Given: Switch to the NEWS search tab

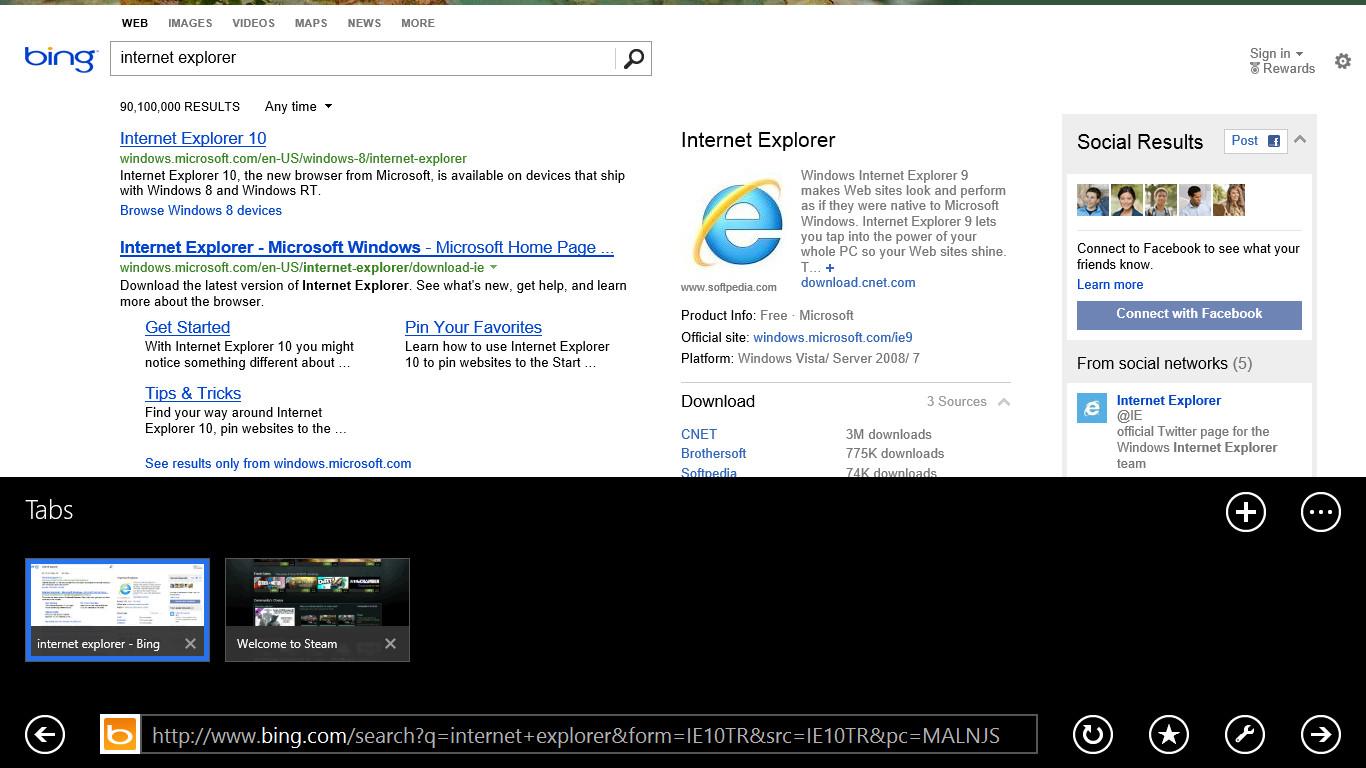Looking at the screenshot, I should (x=364, y=23).
